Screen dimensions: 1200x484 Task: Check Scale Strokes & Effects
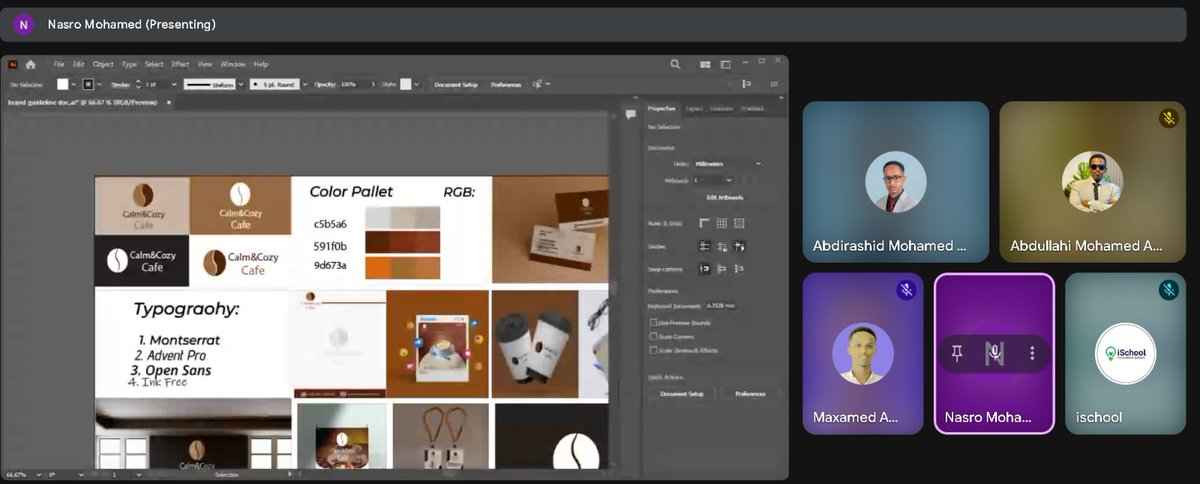pos(653,350)
